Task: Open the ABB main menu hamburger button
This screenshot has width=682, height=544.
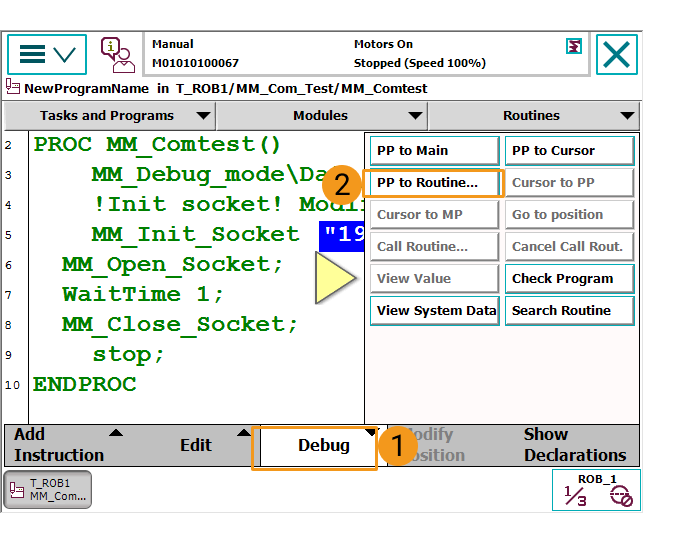Action: click(x=46, y=54)
